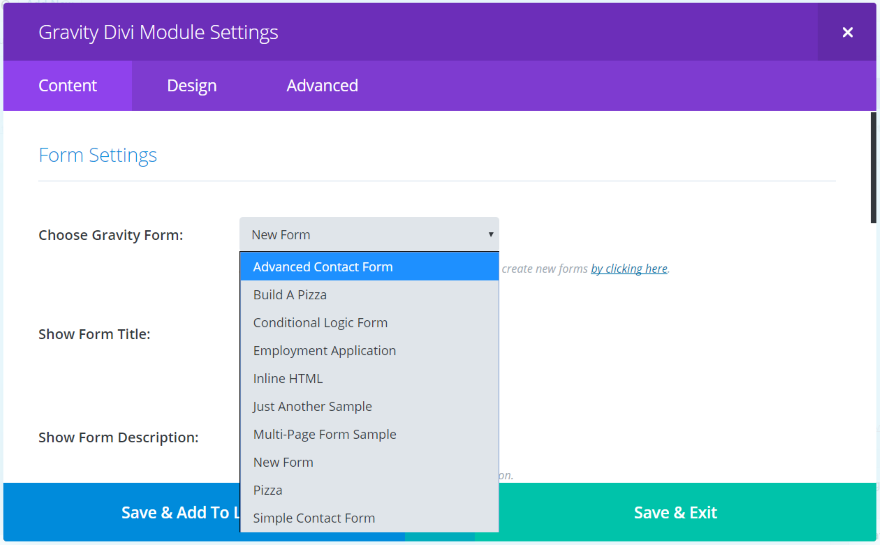Pick the Build A Pizza option
The width and height of the screenshot is (880, 545).
[x=290, y=295]
